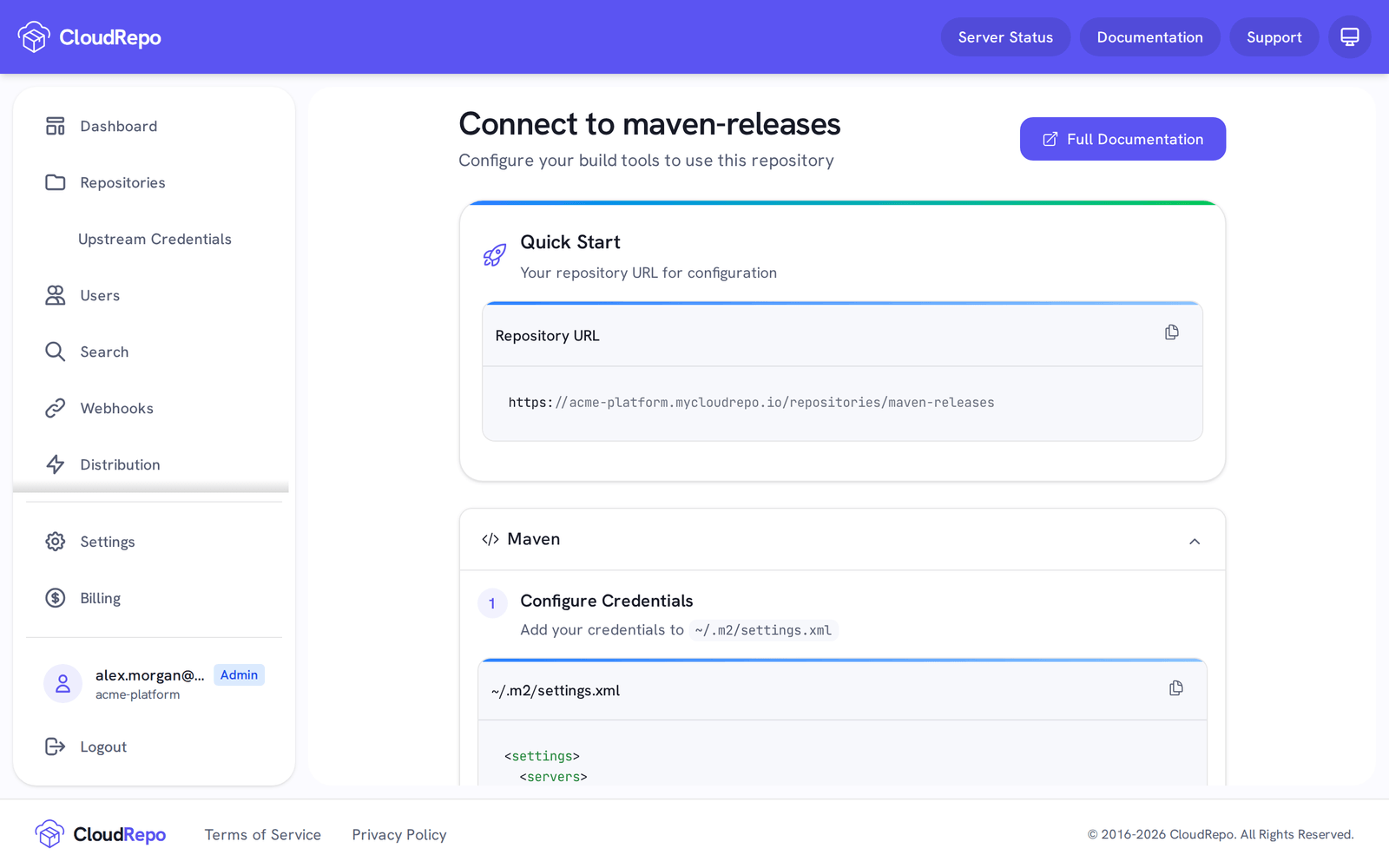Viewport: 1389px width, 868px height.
Task: Click the Webhooks link icon
Action: [x=56, y=408]
